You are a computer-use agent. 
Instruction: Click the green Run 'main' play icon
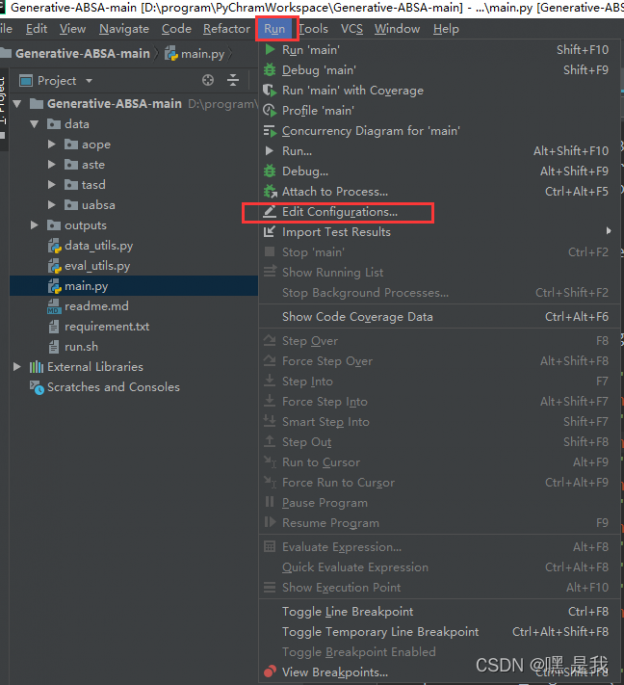(x=269, y=50)
